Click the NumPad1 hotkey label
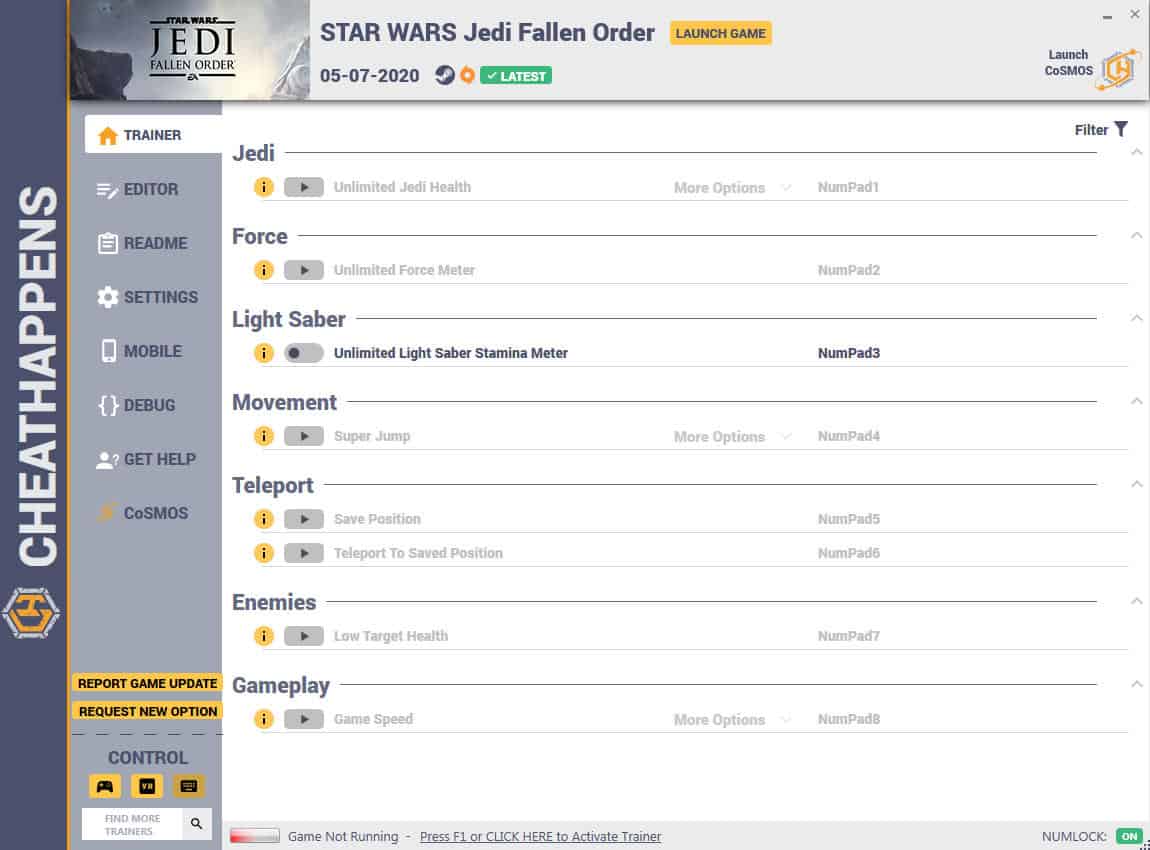 pyautogui.click(x=848, y=187)
